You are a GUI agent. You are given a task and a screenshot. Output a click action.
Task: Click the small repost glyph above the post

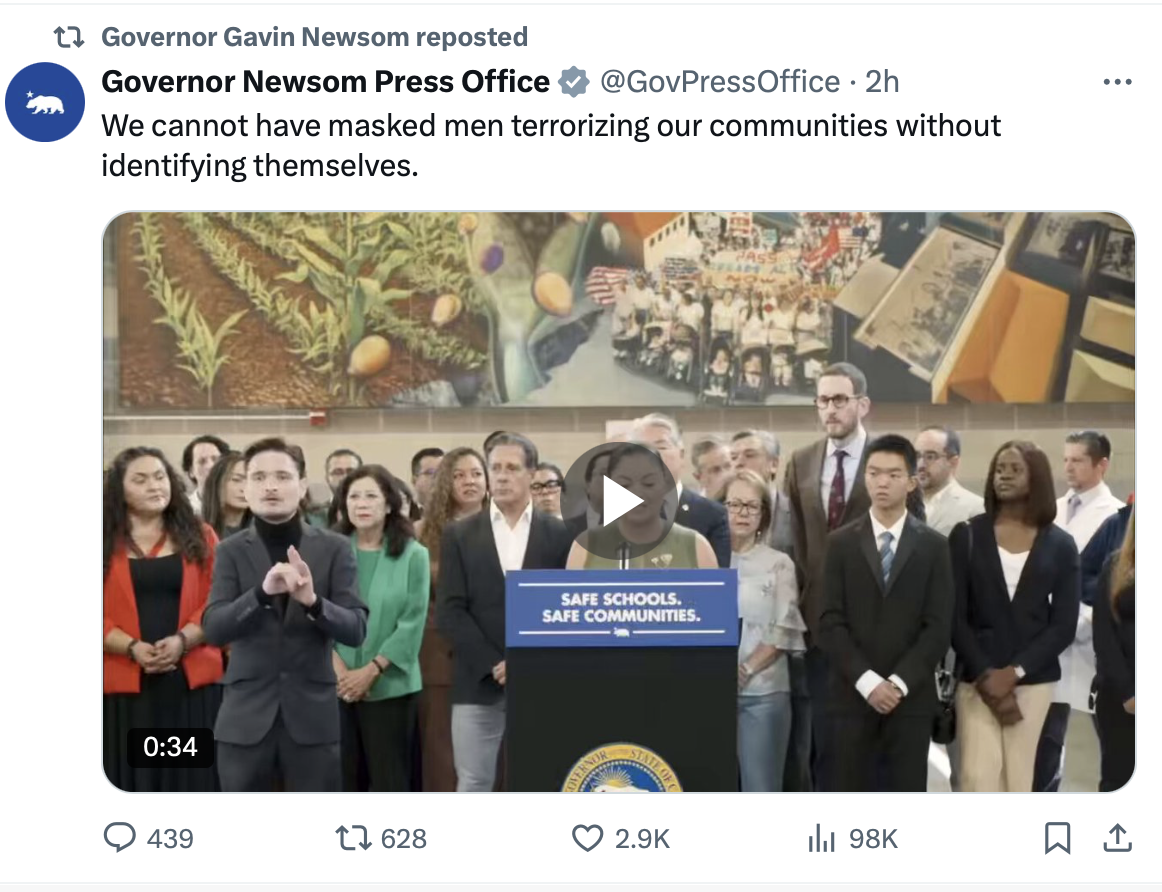[x=68, y=38]
